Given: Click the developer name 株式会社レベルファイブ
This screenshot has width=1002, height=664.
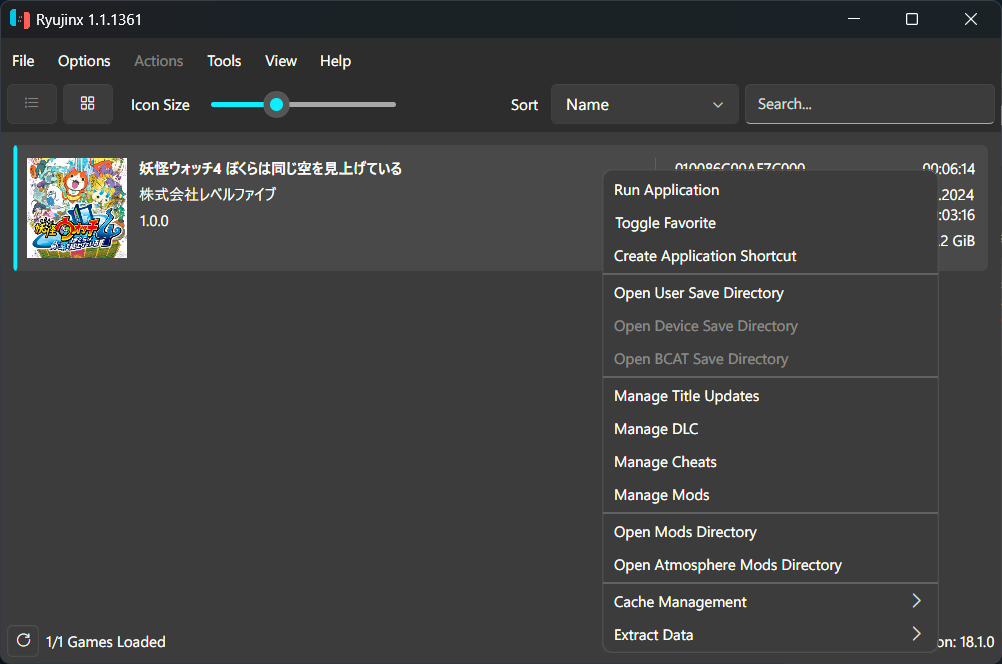Looking at the screenshot, I should pos(208,194).
